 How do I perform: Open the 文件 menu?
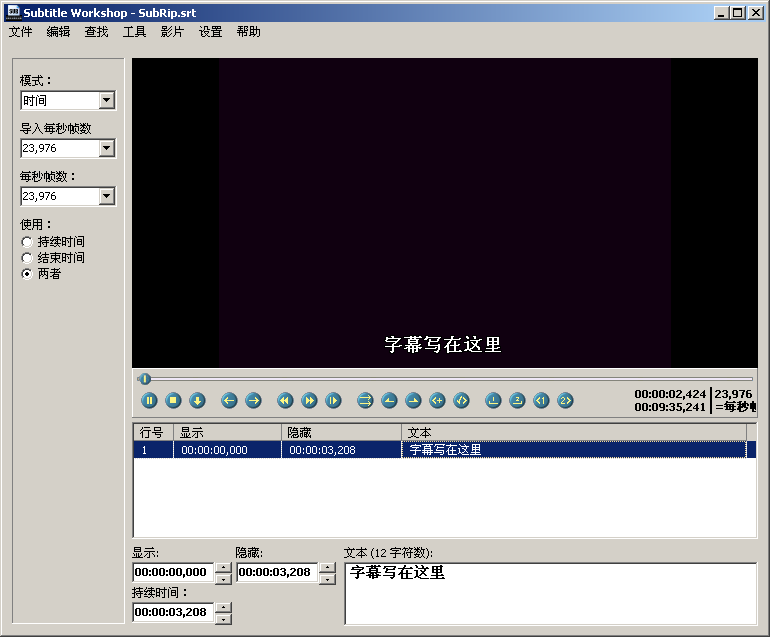21,32
